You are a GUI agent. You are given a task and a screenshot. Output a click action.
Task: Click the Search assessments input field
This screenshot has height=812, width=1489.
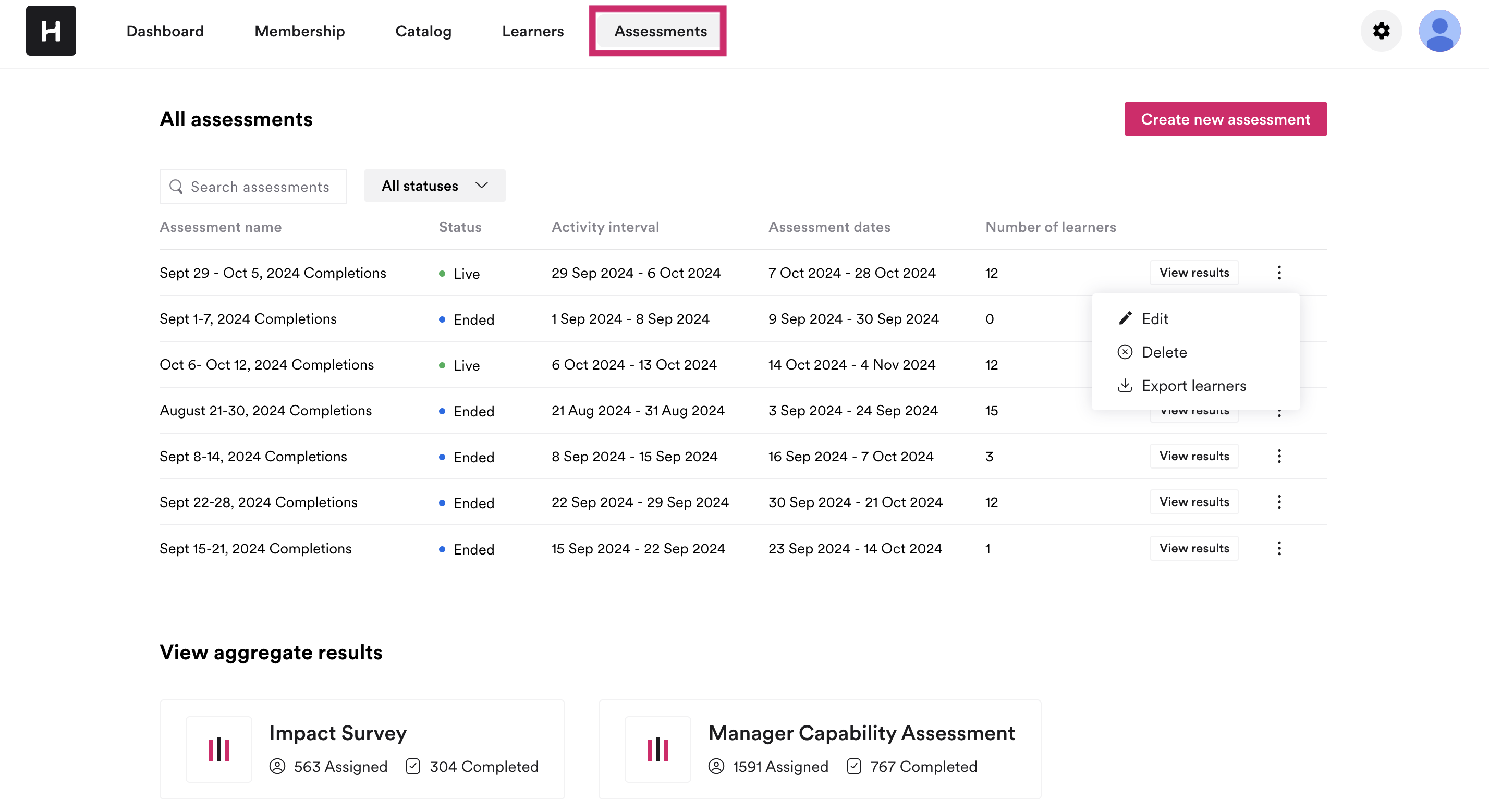coord(253,187)
